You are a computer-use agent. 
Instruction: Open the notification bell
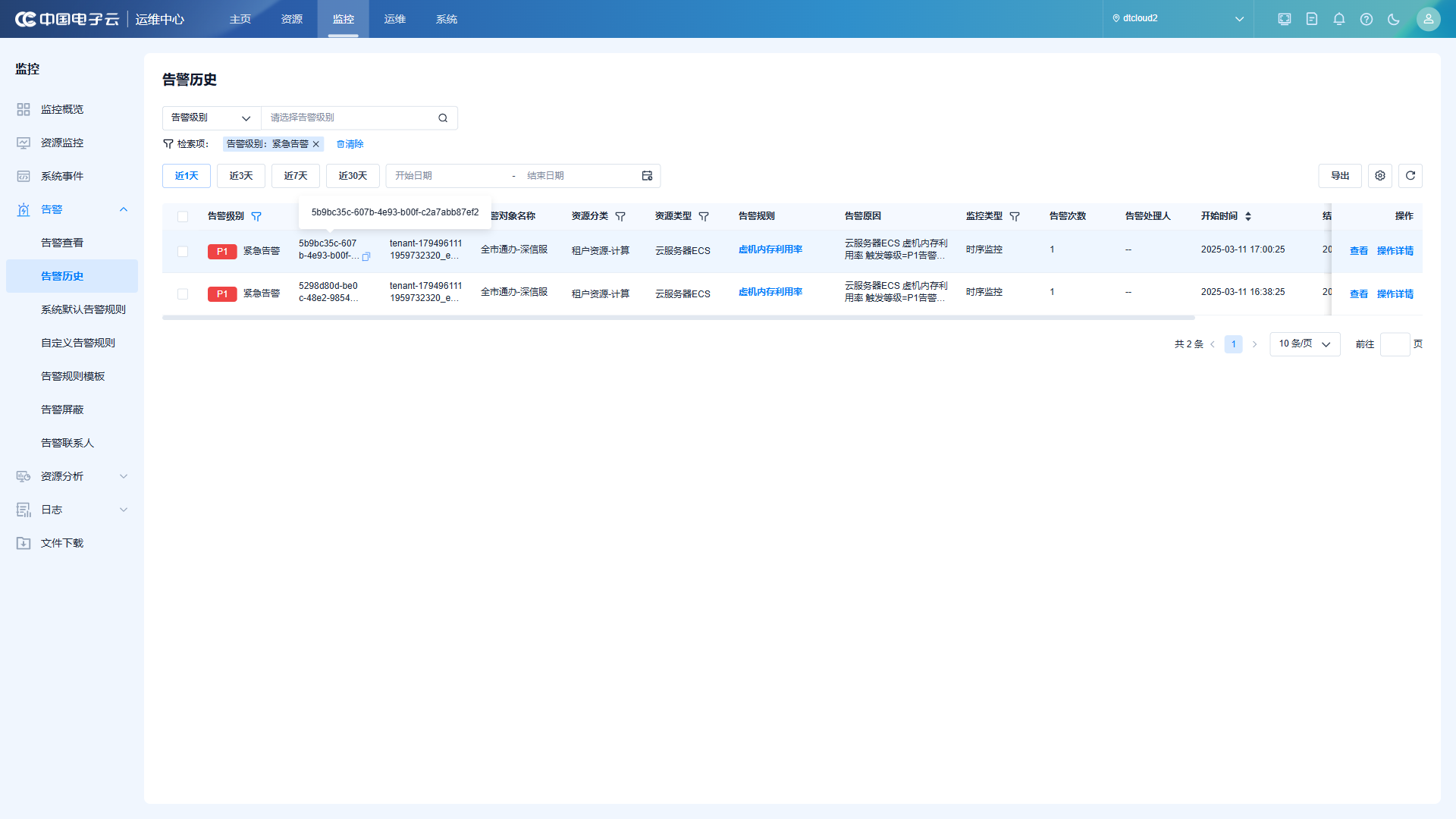click(1338, 19)
